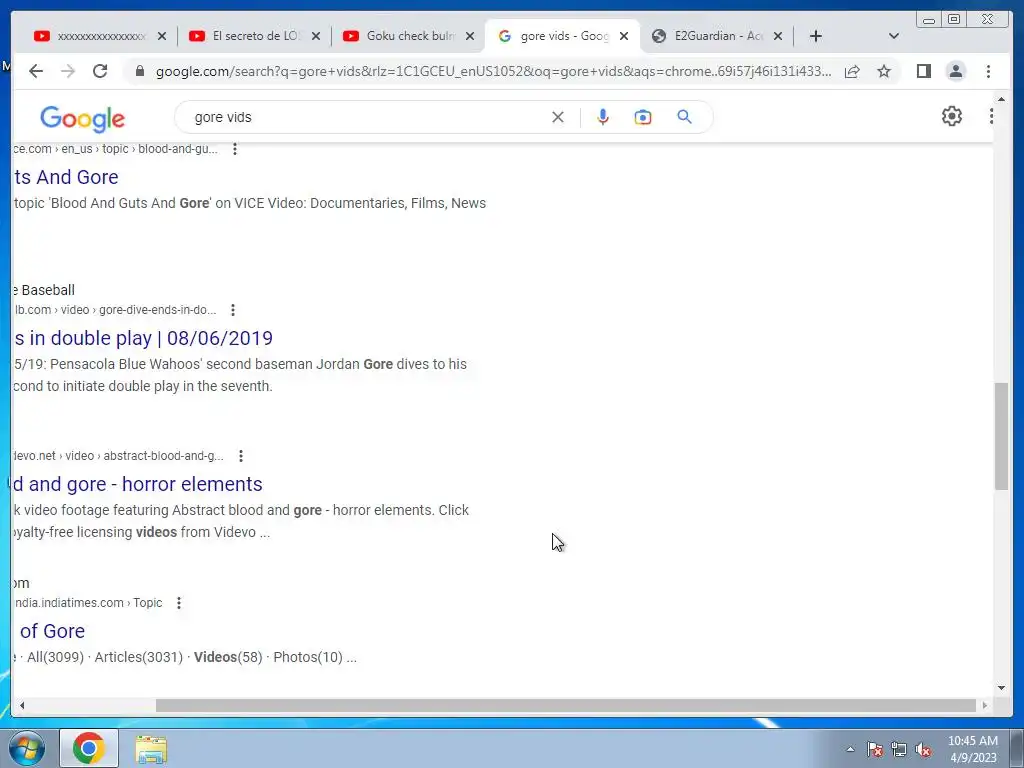
Task: Open the network status tray icon
Action: (x=899, y=749)
